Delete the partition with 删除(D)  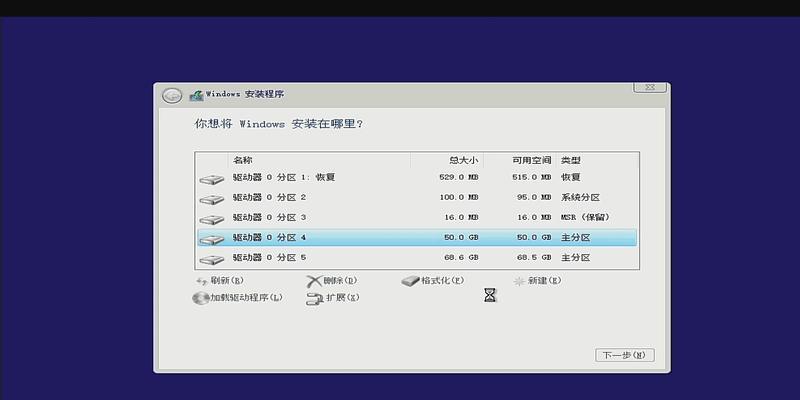click(340, 281)
